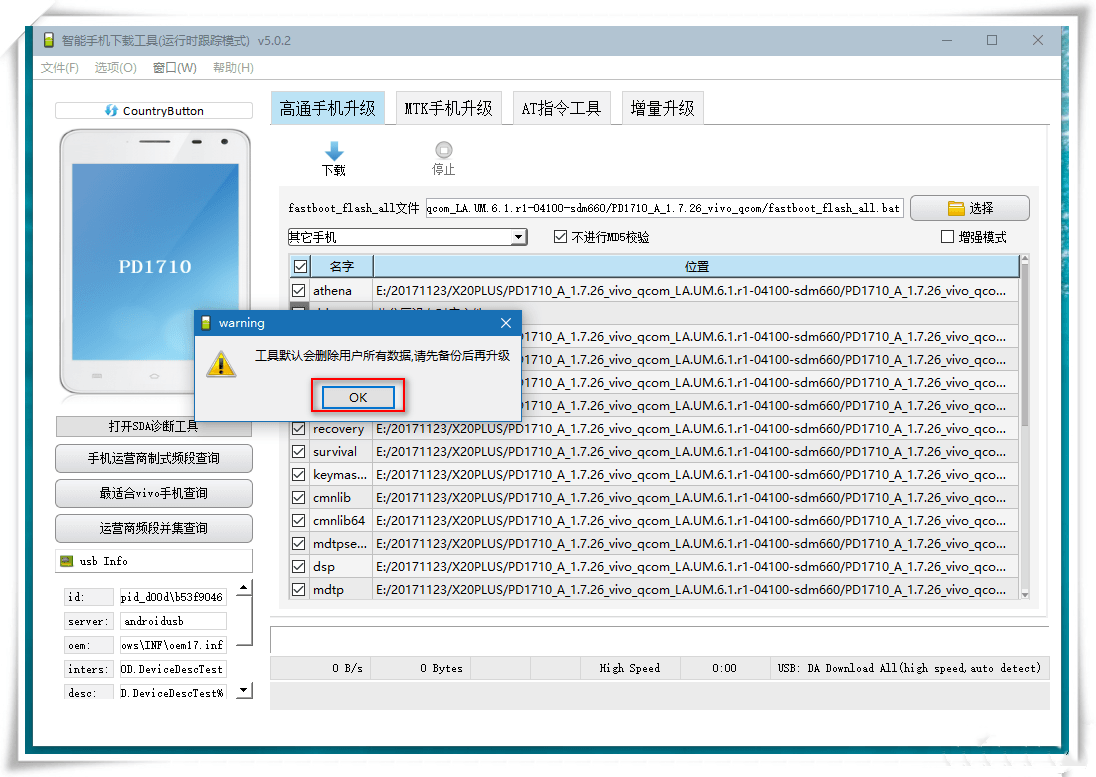The image size is (1096, 777).
Task: Enable the 增强模式 checkbox
Action: click(946, 235)
